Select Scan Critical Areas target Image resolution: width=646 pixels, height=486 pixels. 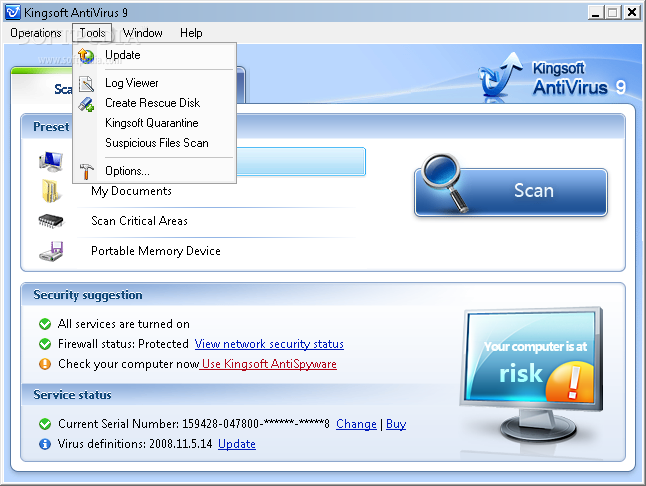(x=139, y=221)
